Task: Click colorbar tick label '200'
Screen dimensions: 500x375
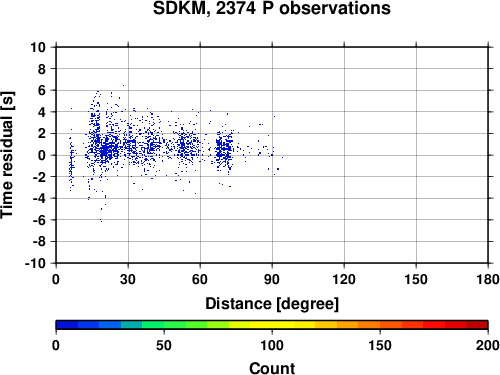Action: pos(488,345)
